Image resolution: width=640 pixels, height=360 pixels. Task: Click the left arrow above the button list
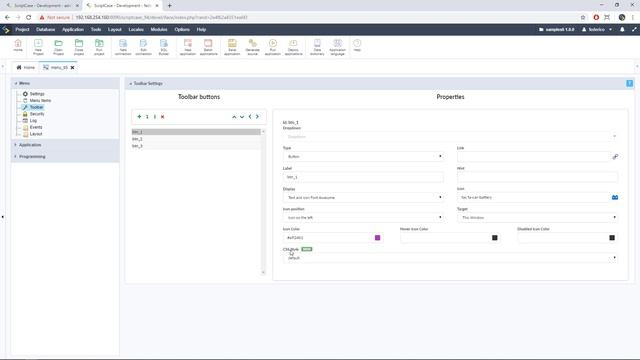pos(250,117)
